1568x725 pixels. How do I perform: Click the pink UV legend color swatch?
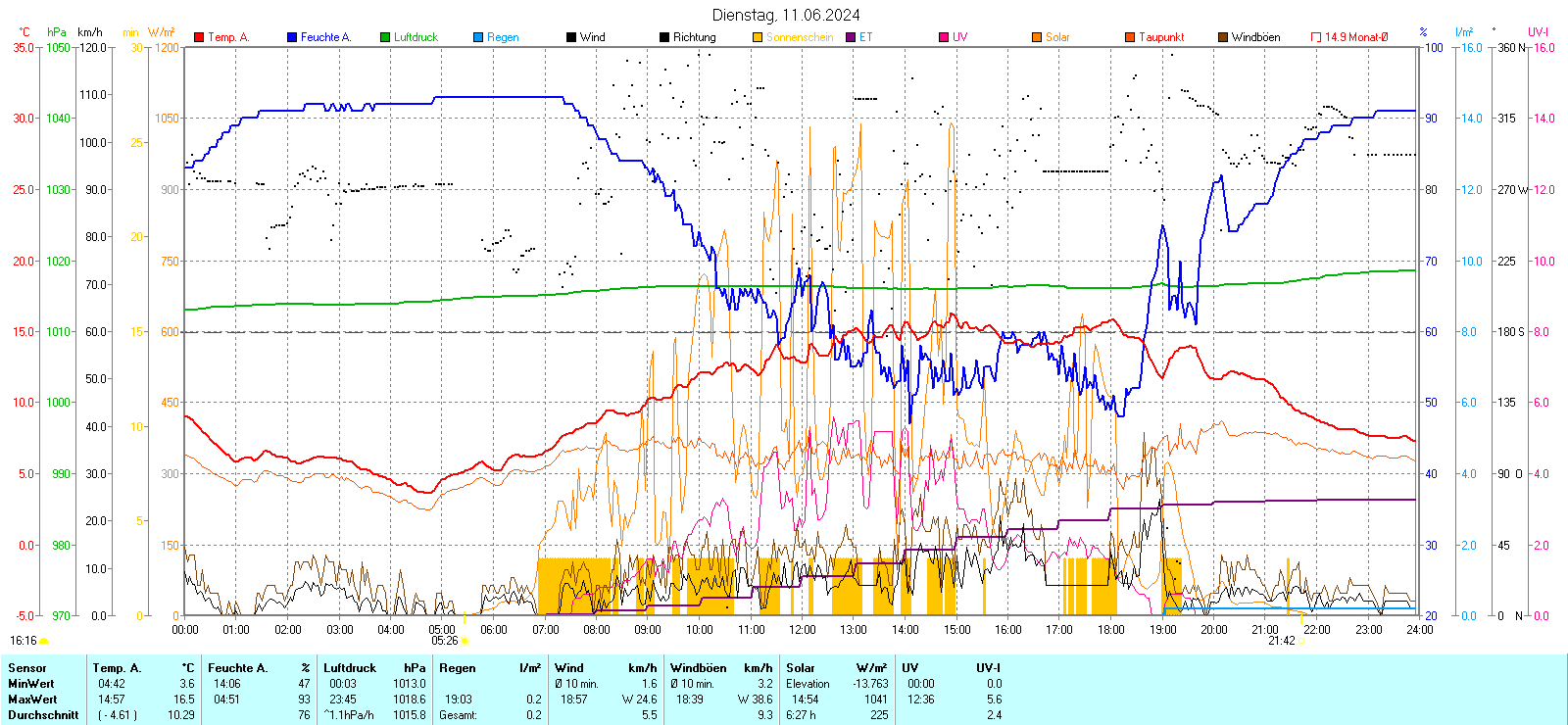[944, 37]
